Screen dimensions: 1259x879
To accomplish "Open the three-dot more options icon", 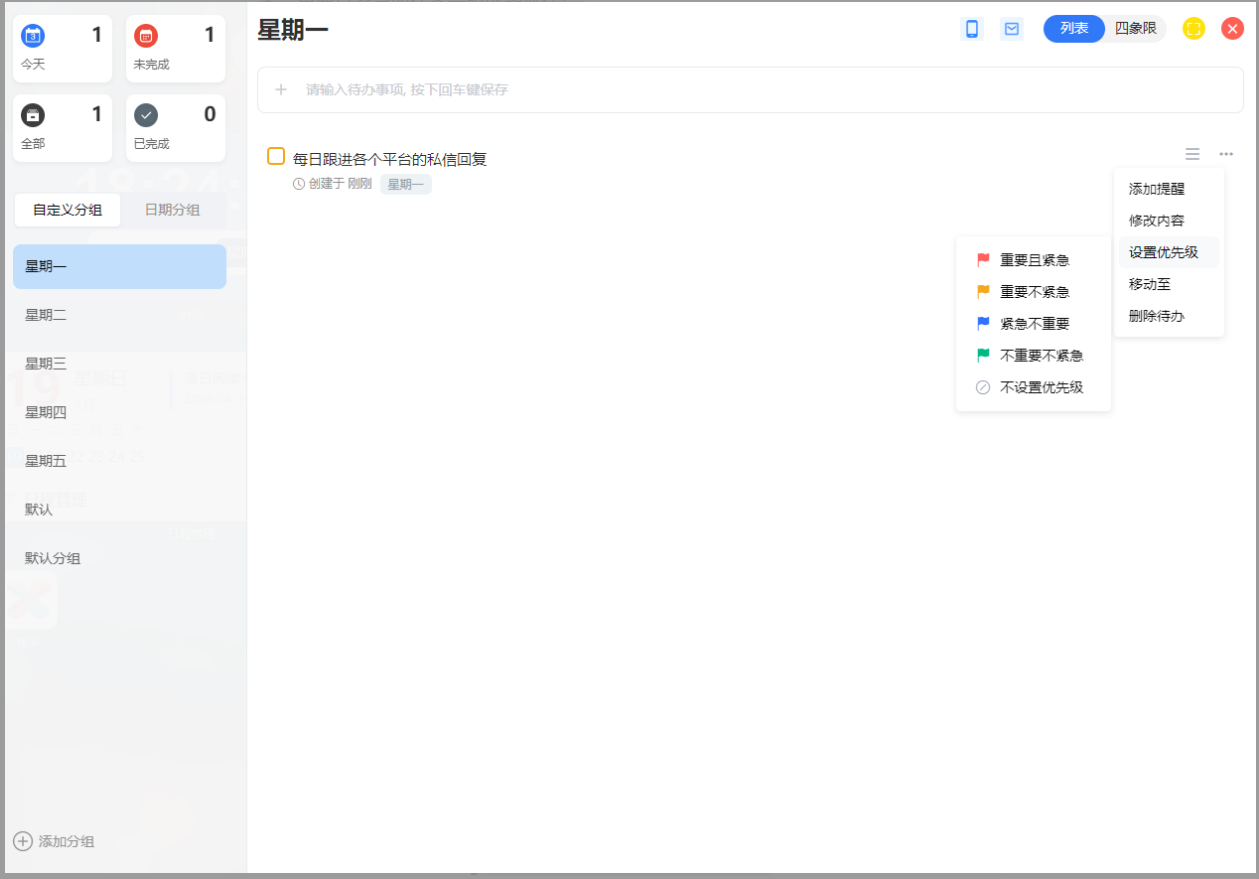I will point(1225,154).
